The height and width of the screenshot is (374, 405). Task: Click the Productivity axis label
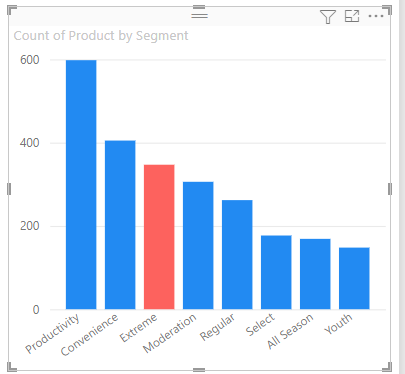[x=52, y=333]
